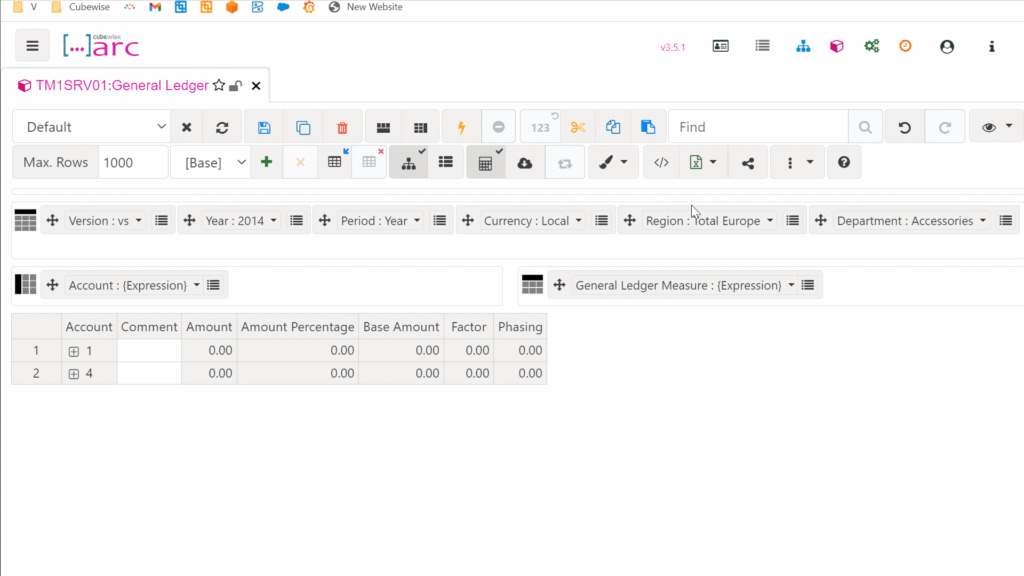The height and width of the screenshot is (576, 1024).
Task: Click the cloud download icon
Action: click(x=524, y=162)
